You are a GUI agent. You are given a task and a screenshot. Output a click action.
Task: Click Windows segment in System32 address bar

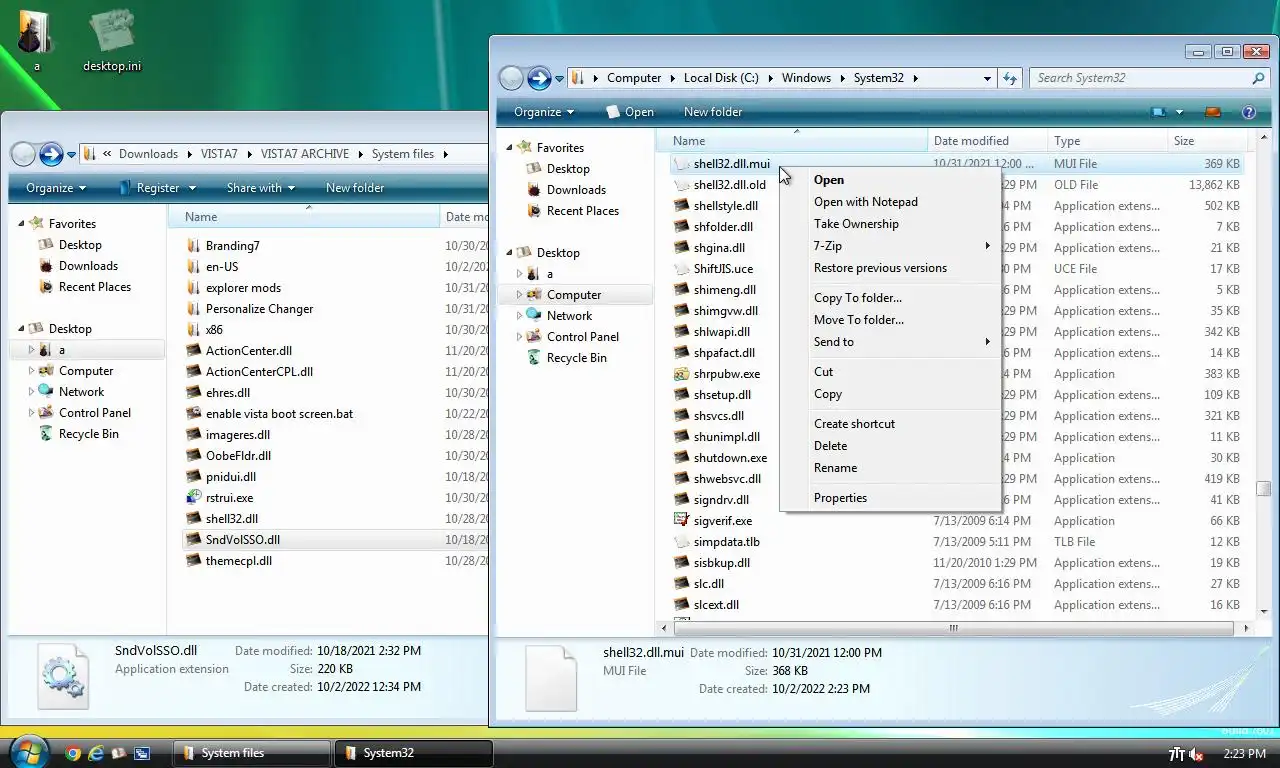point(806,78)
